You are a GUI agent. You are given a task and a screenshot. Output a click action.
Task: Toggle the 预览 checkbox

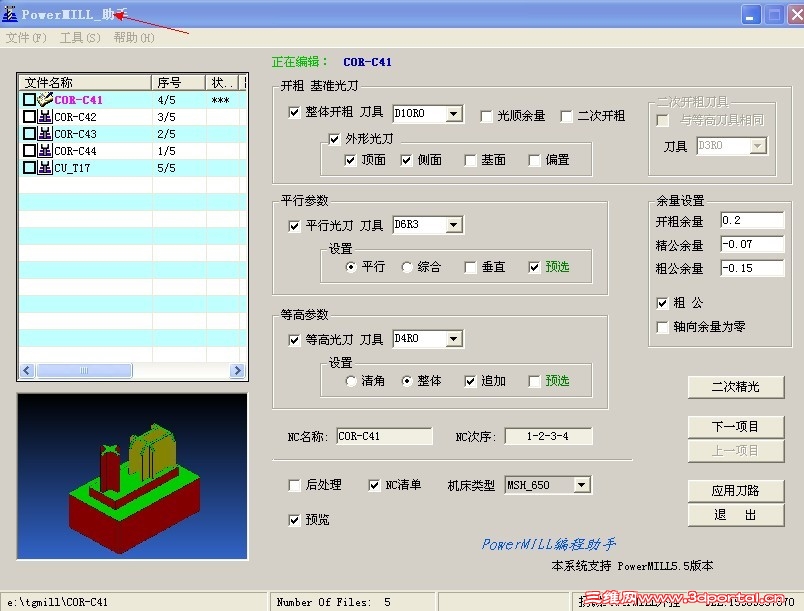[294, 520]
